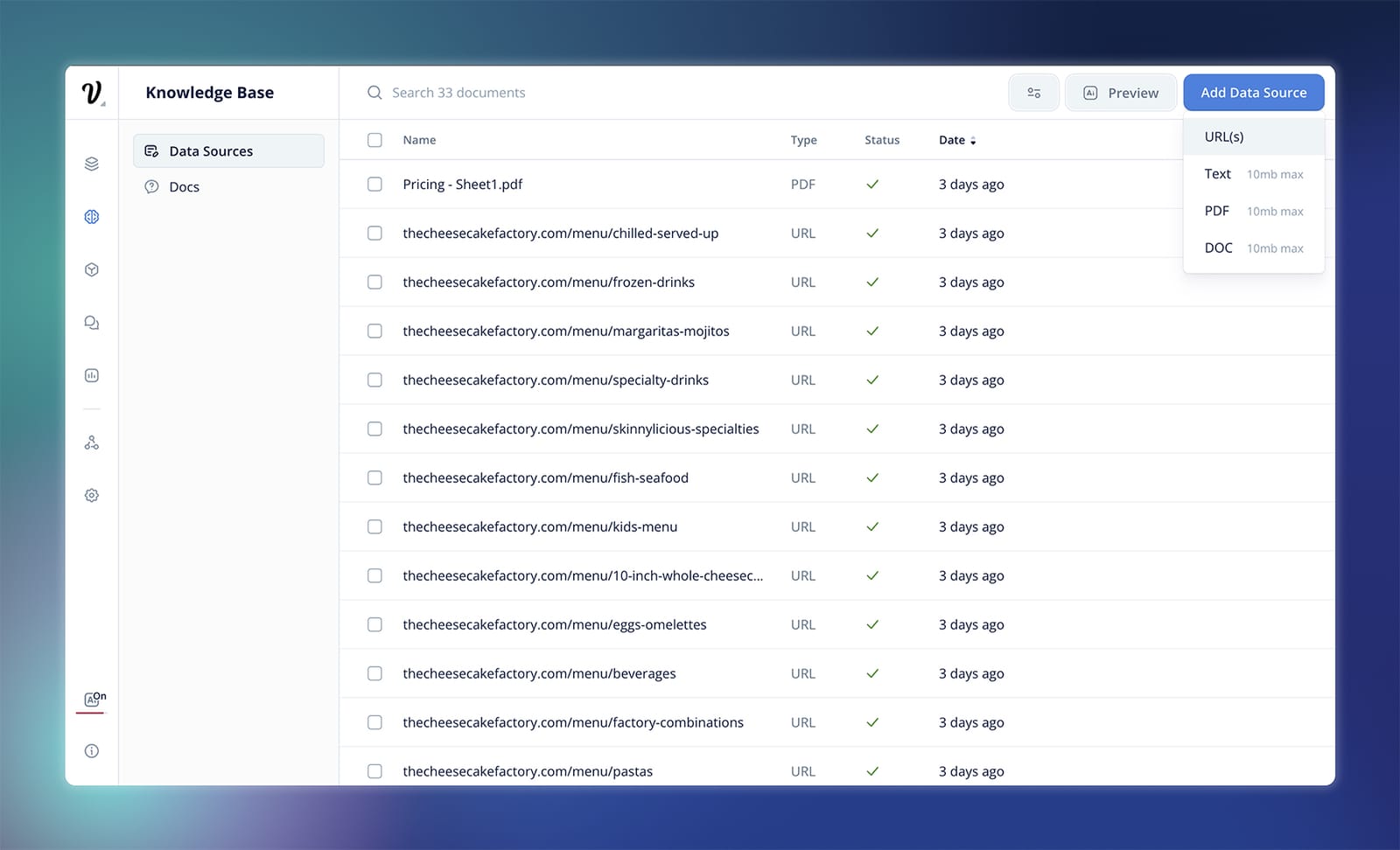Click the PDF type cell for Pricing row
This screenshot has width=1400, height=850.
[x=802, y=185]
